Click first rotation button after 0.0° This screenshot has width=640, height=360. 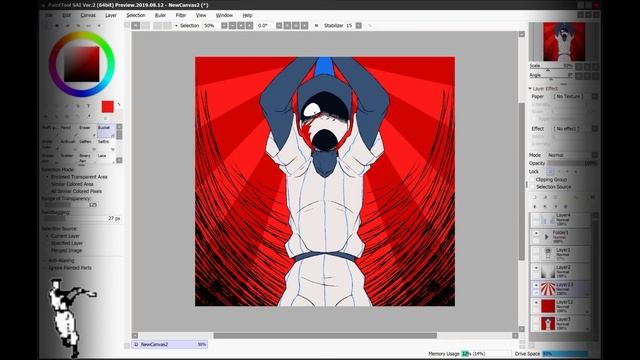[x=279, y=26]
